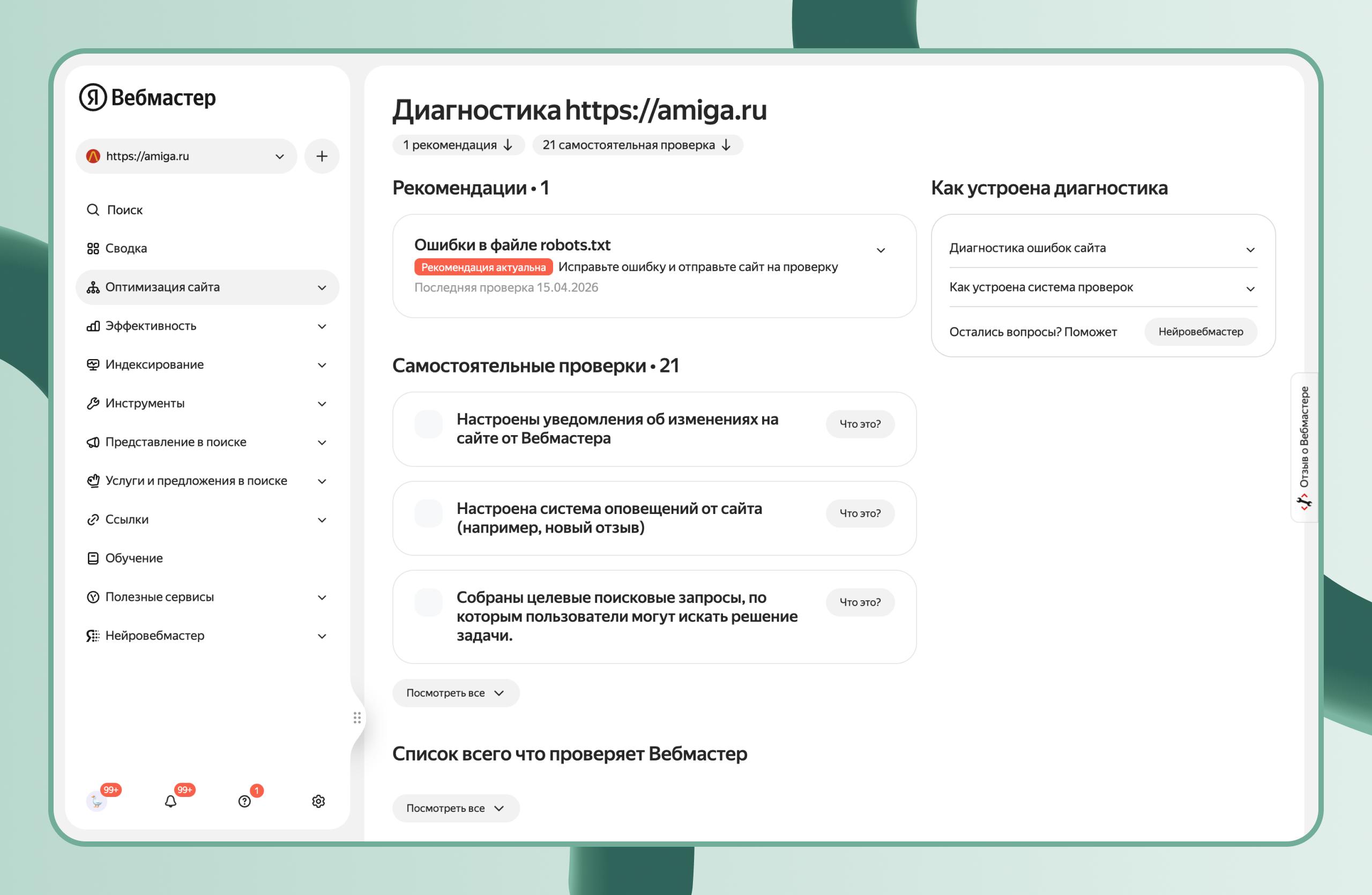Click the Ссылки chain link icon
The image size is (1372, 895).
pos(93,520)
